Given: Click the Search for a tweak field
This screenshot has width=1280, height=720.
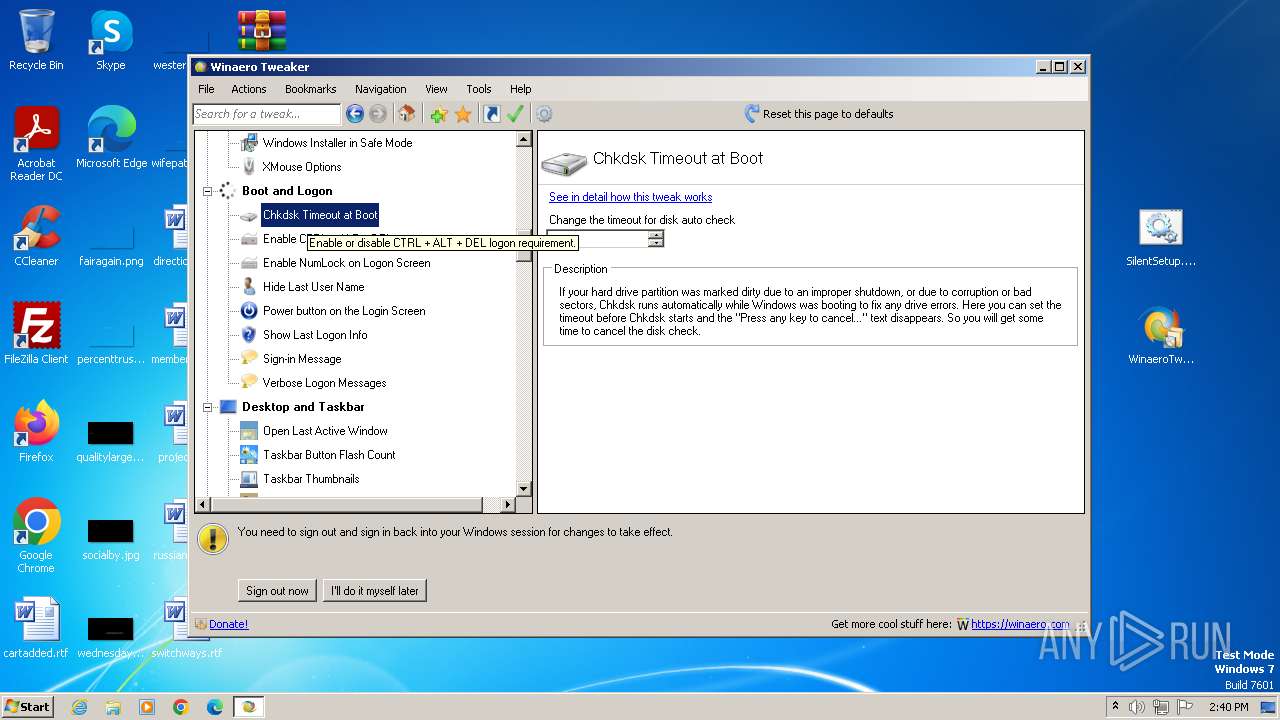Looking at the screenshot, I should (x=266, y=114).
